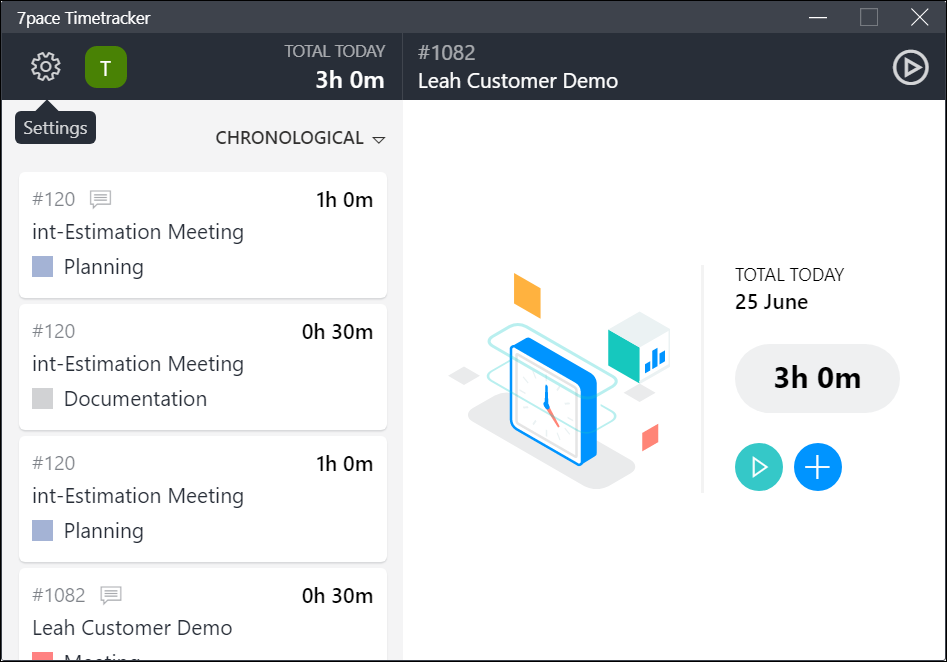The image size is (947, 662).
Task: Click the Planning color swatch in first entry
Action: tap(42, 266)
